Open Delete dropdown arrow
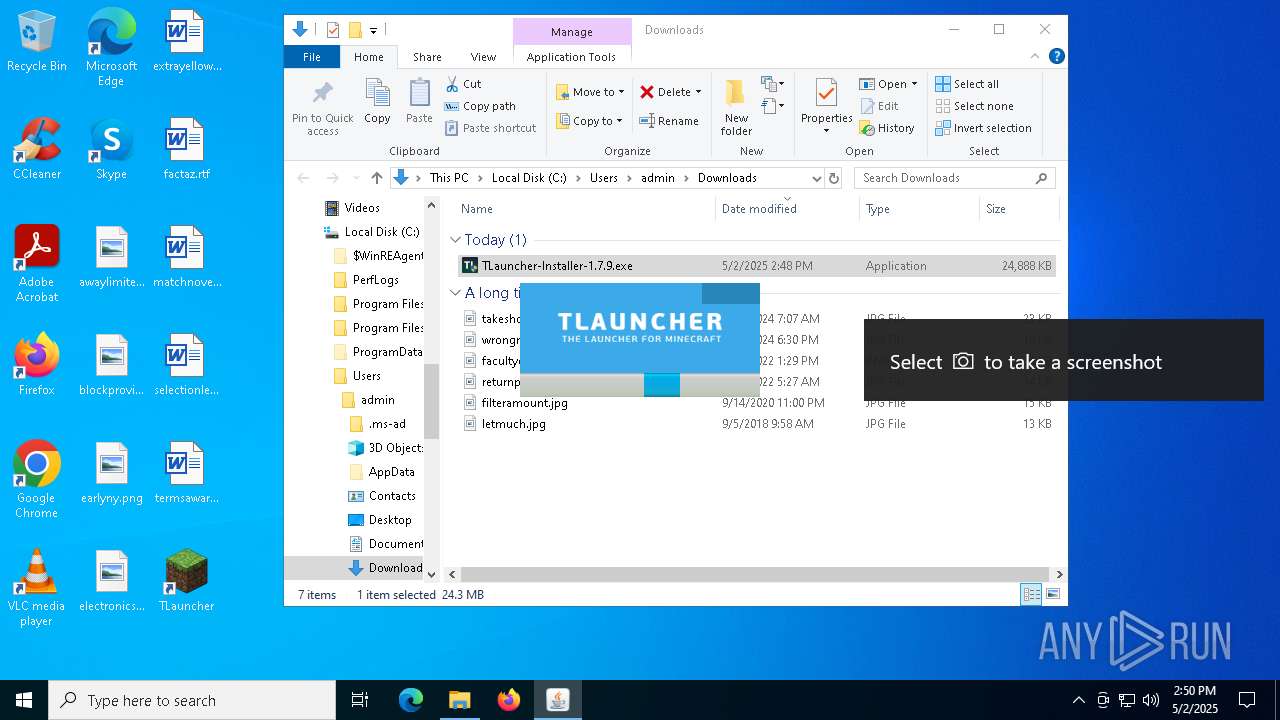Viewport: 1280px width, 720px height. pyautogui.click(x=698, y=92)
